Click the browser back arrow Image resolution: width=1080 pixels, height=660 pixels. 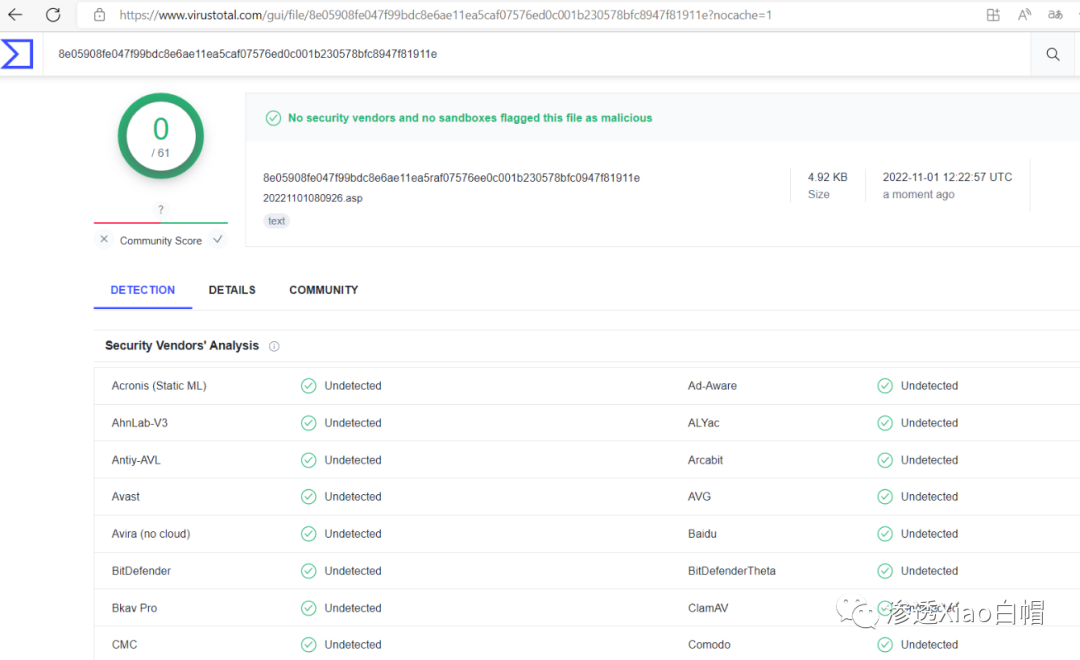[15, 14]
